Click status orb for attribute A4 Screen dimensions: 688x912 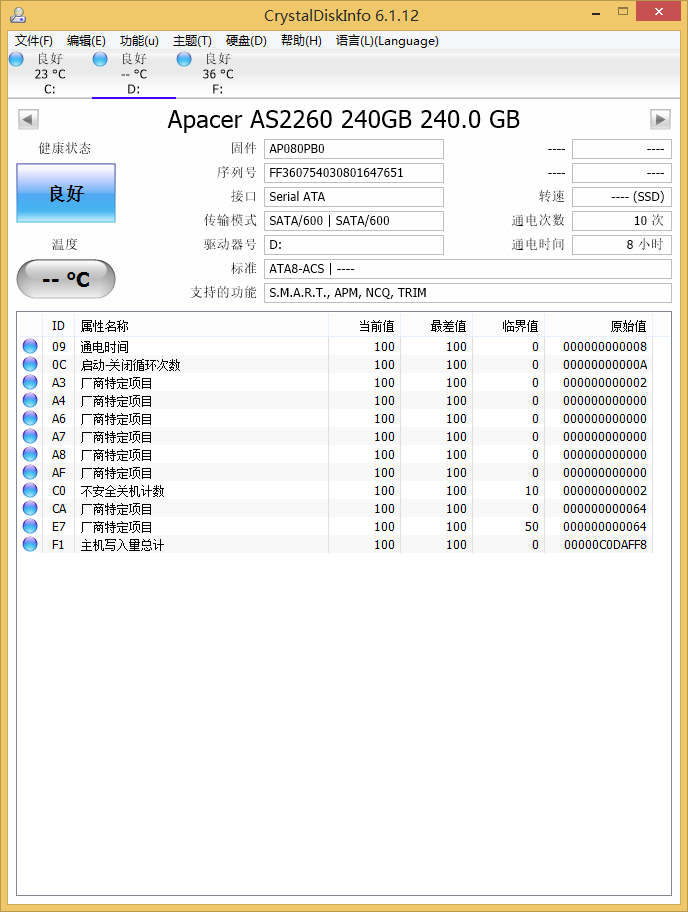click(x=30, y=401)
